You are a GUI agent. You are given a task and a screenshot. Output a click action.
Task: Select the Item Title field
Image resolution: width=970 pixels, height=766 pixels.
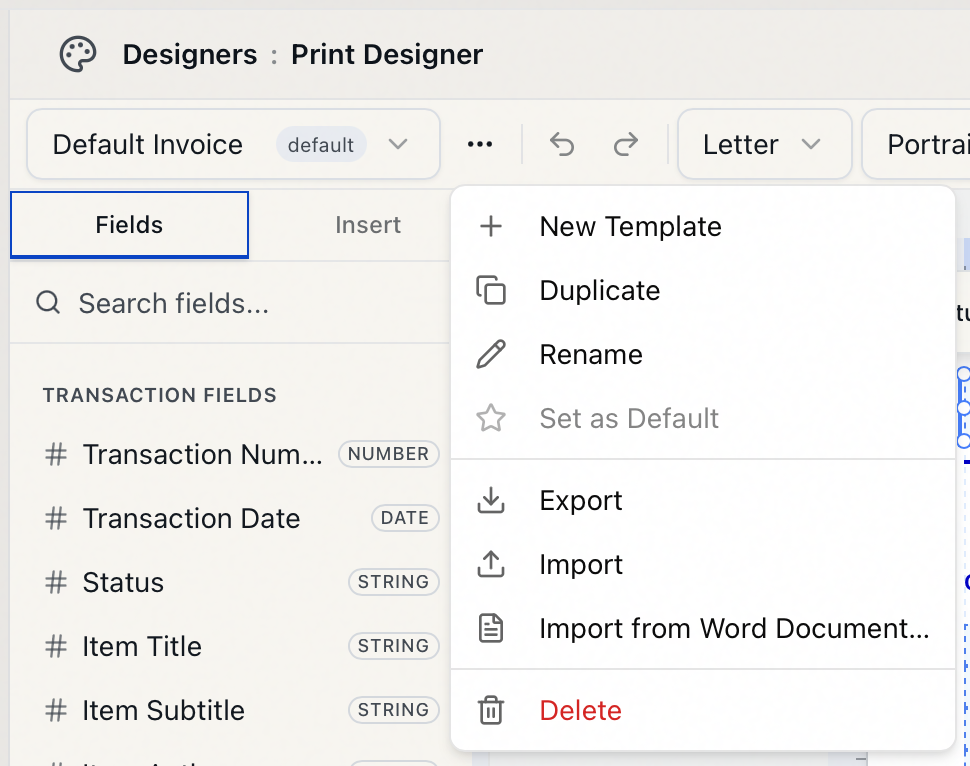pos(241,646)
